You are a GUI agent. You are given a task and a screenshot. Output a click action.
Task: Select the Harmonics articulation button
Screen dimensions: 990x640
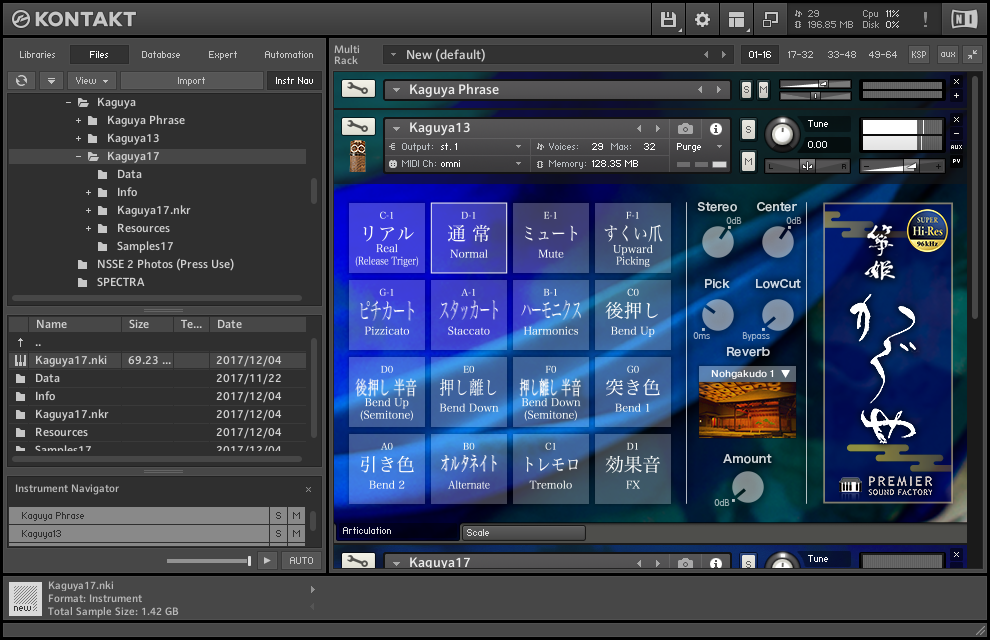551,314
